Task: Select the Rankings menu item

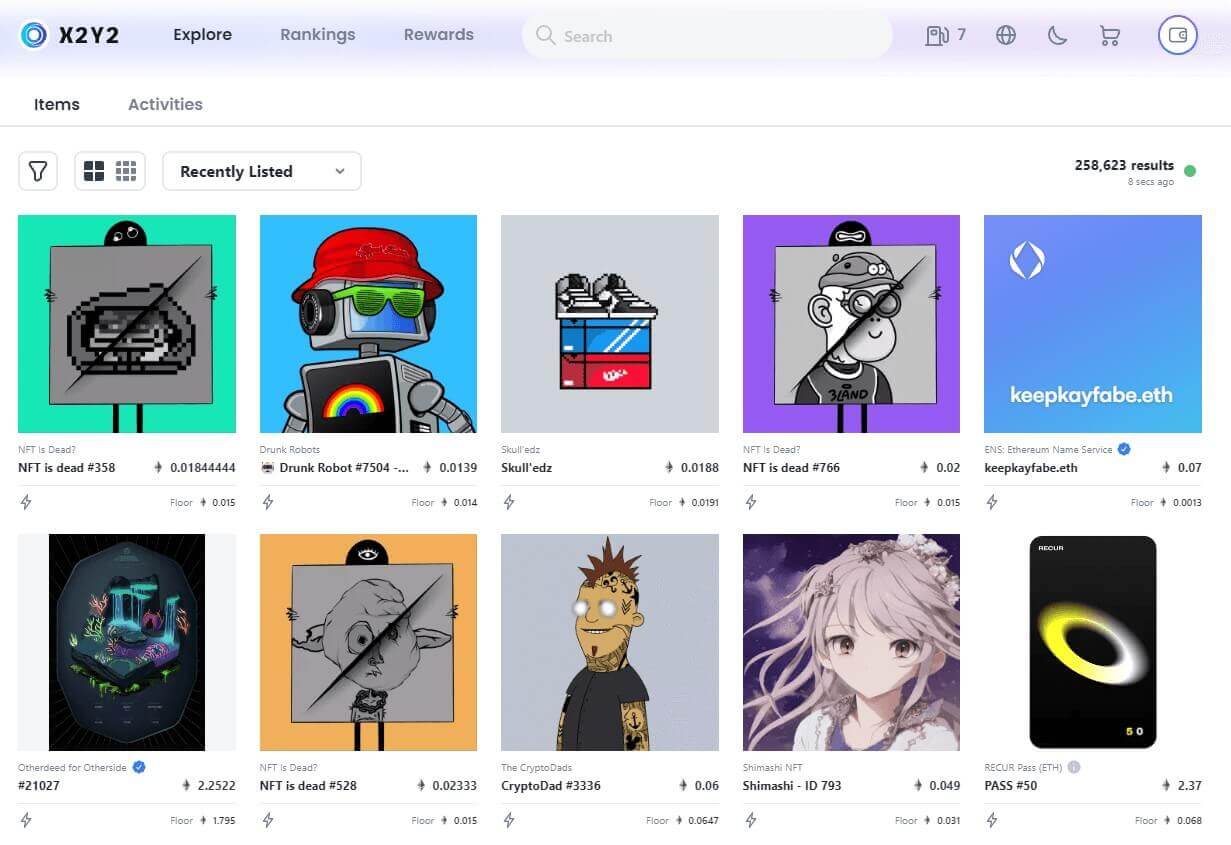Action: (317, 34)
